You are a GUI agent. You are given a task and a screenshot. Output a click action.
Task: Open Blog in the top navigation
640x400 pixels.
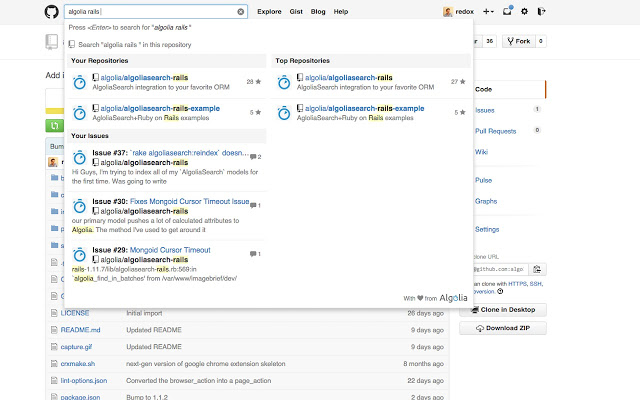pos(318,12)
